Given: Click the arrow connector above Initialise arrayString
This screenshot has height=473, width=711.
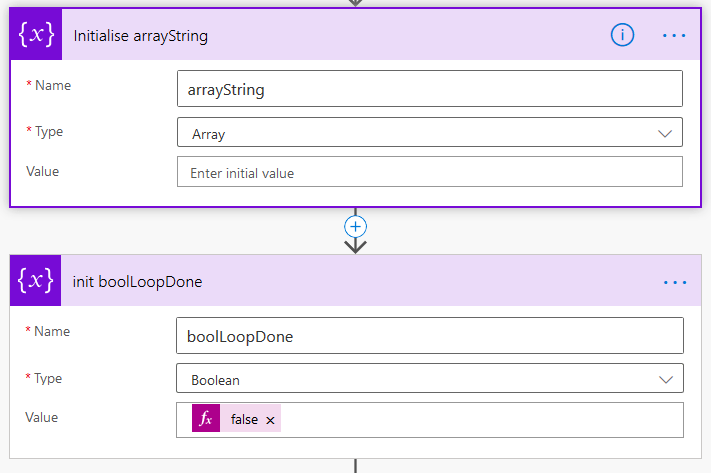Looking at the screenshot, I should pos(355,3).
